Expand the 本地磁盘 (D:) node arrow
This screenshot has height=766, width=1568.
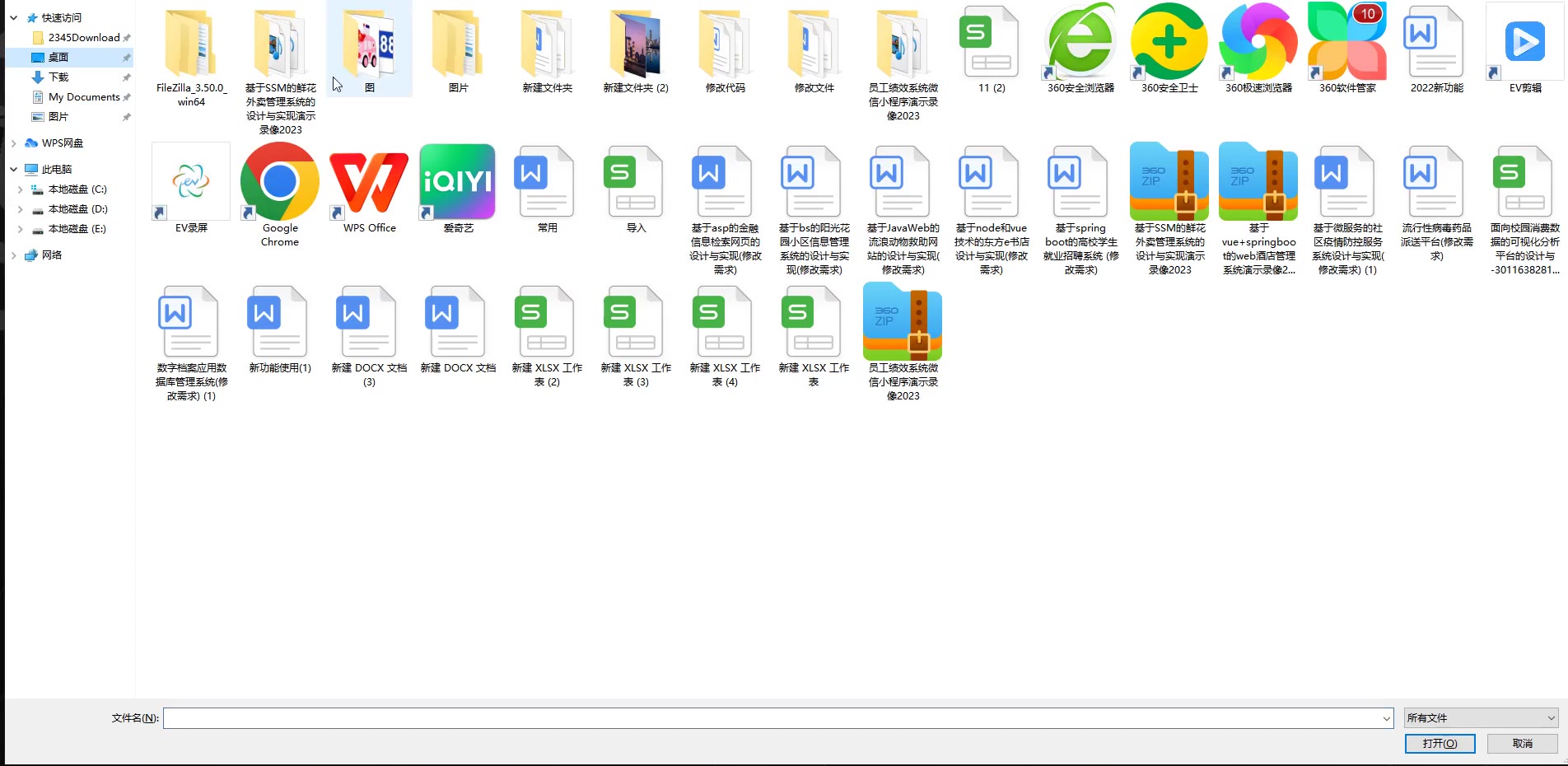click(x=21, y=209)
